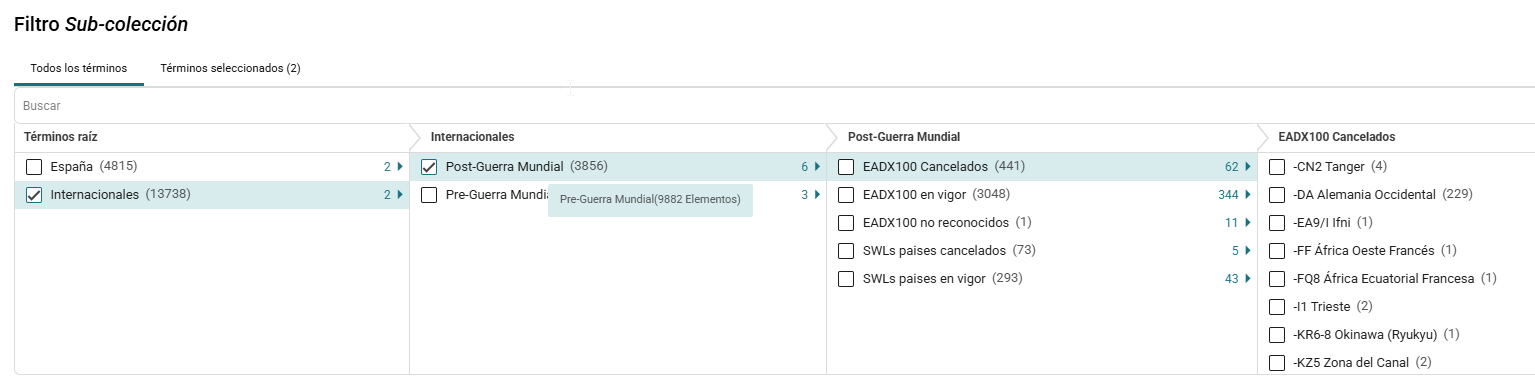This screenshot has width=1535, height=389.
Task: Tick the EADX100 Cancelados checkbox
Action: 846,167
